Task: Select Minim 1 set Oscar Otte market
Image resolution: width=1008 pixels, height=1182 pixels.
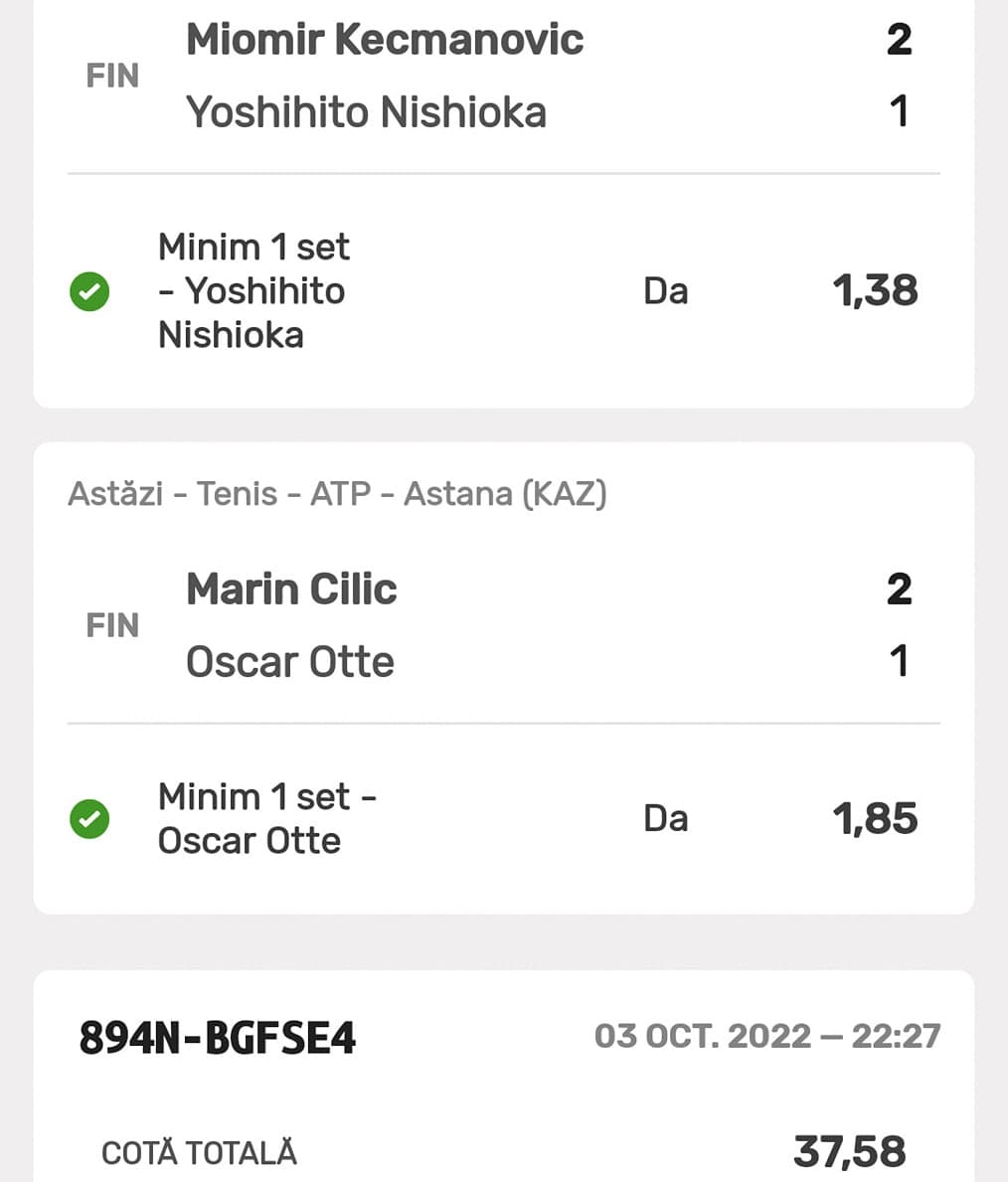Action: (266, 818)
